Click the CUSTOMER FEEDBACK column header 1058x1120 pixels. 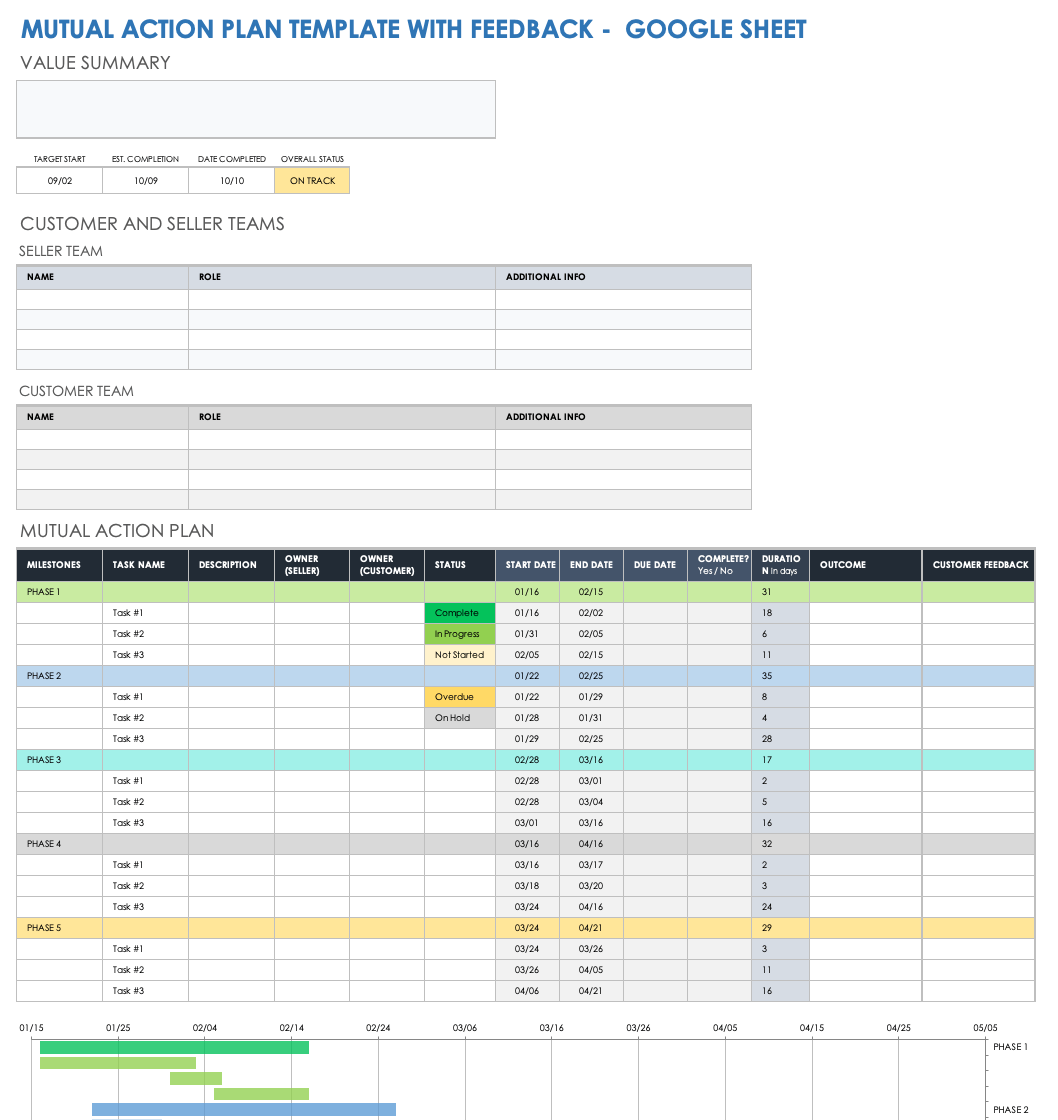pyautogui.click(x=979, y=565)
